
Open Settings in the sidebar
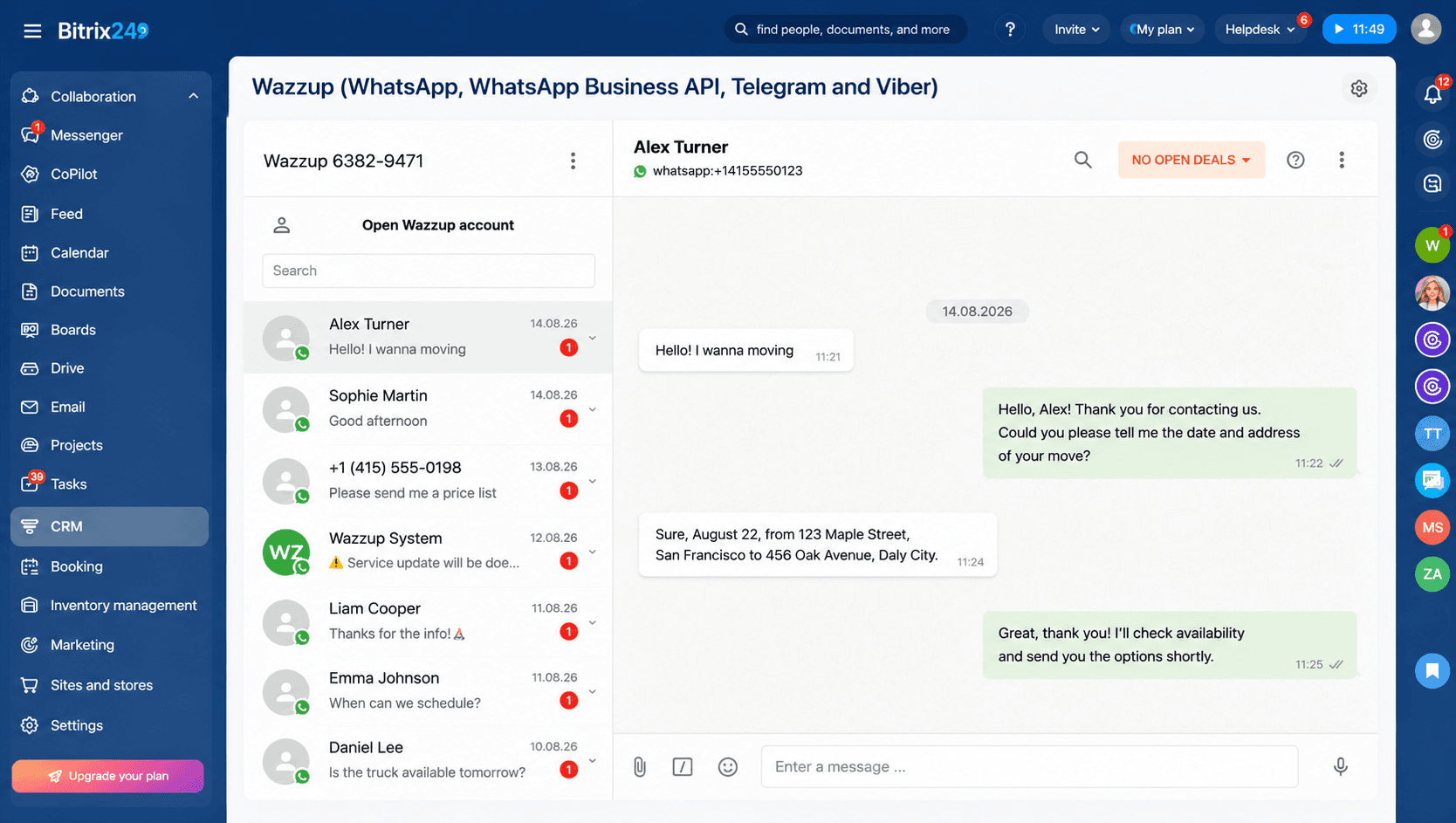pos(110,725)
